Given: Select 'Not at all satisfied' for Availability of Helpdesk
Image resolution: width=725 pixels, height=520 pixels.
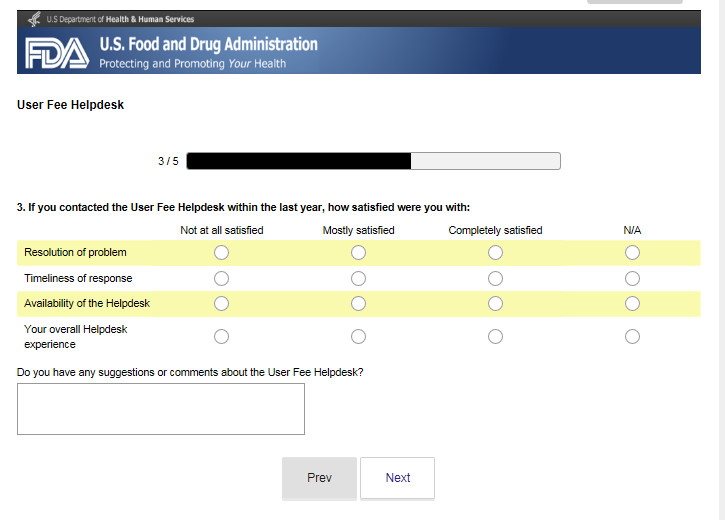Looking at the screenshot, I should pyautogui.click(x=222, y=303).
